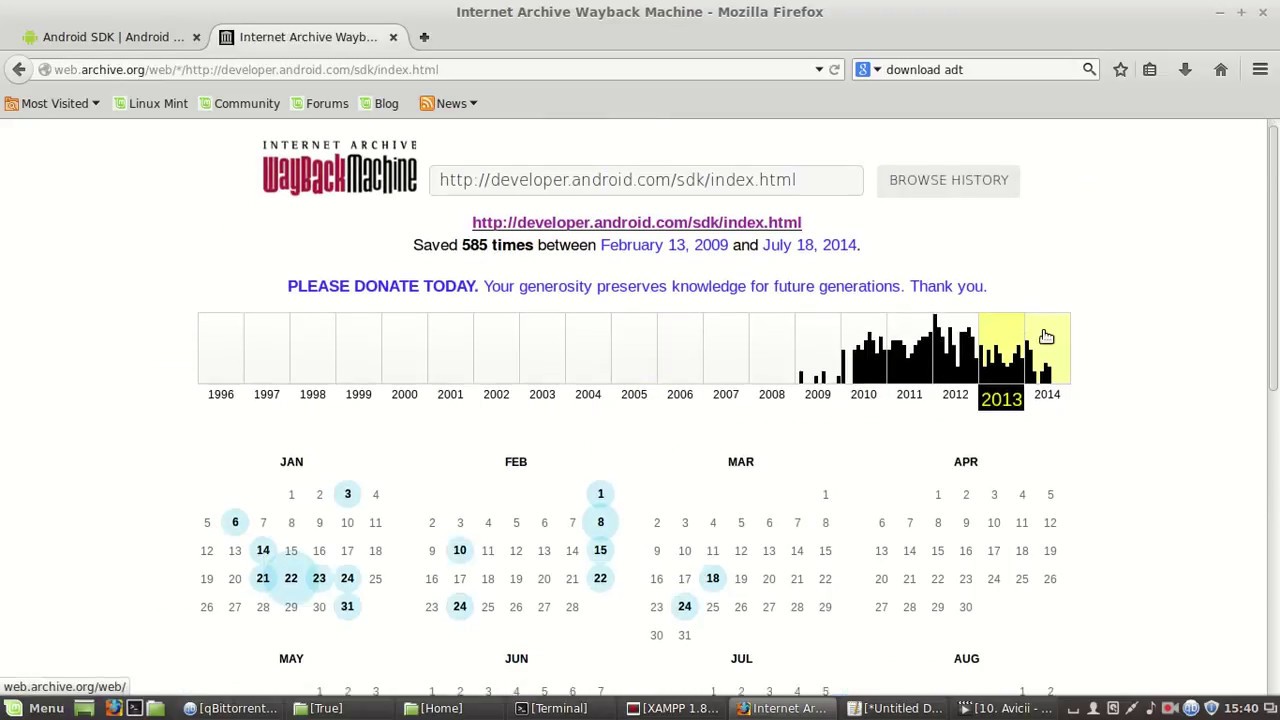This screenshot has height=720, width=1280.
Task: Expand the News feed bookmarks dropdown
Action: [x=449, y=103]
